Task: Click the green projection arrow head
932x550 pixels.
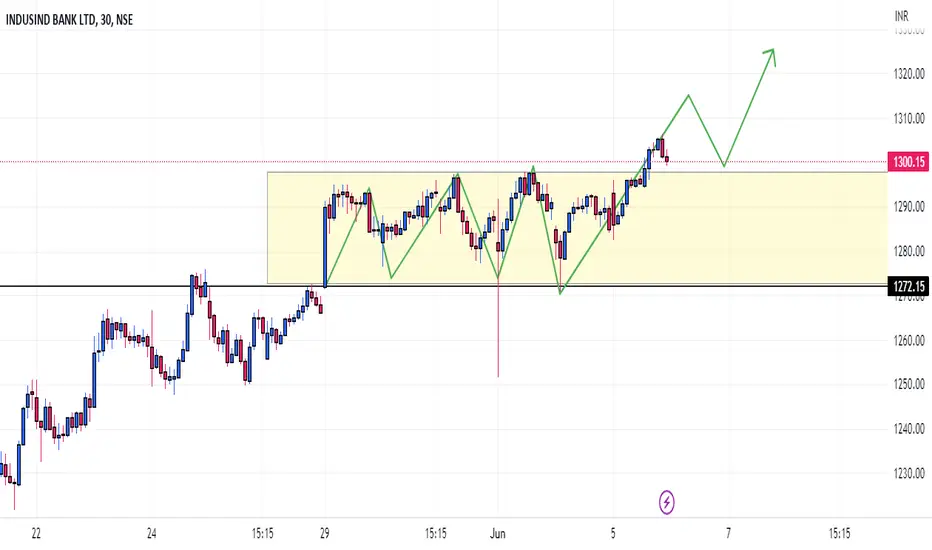Action: tap(769, 55)
